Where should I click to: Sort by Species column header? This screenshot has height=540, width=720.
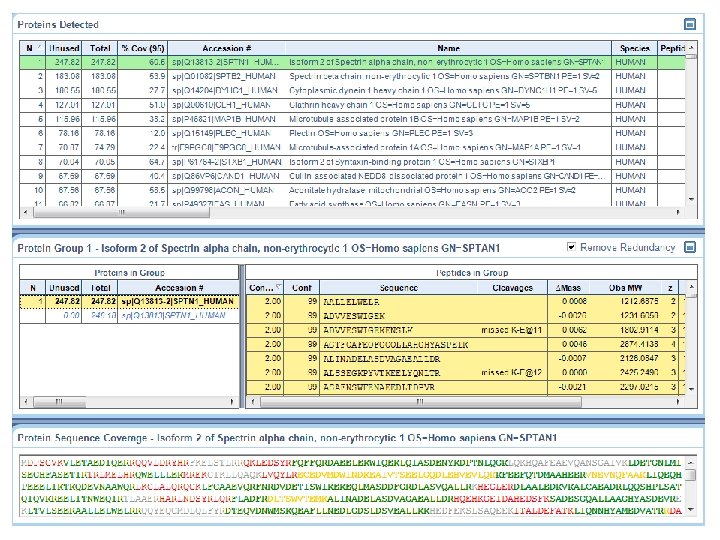pos(635,48)
